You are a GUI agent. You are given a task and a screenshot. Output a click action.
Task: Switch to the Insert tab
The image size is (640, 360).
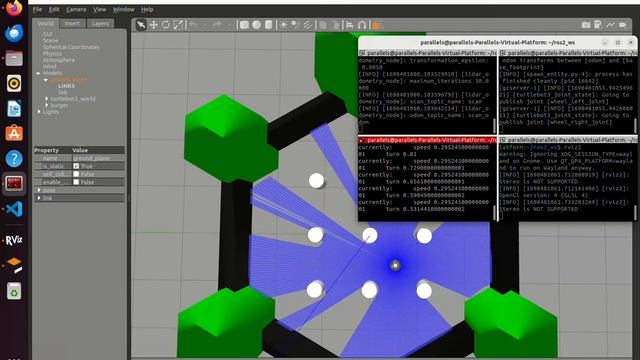(x=72, y=24)
